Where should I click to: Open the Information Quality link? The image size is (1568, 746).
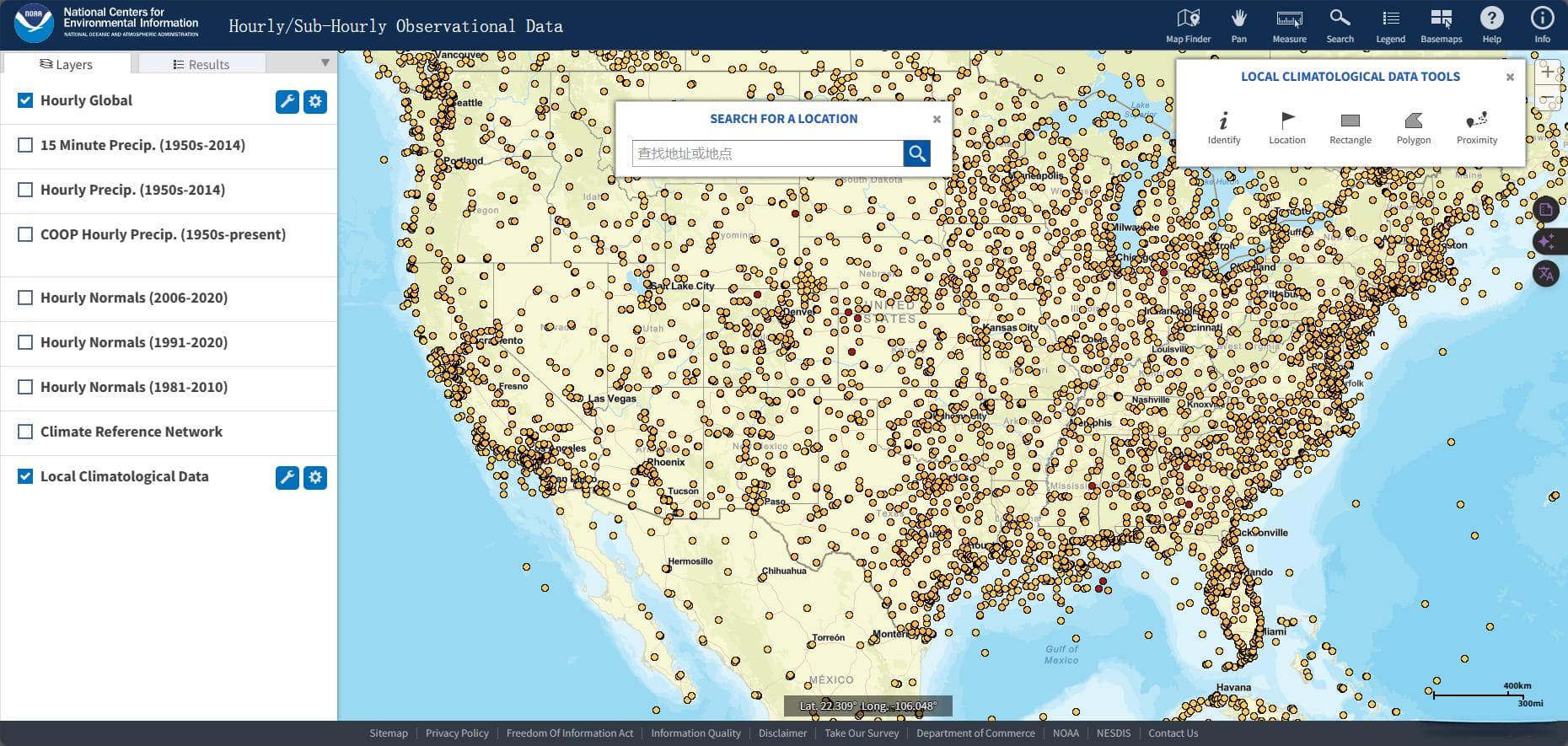coord(695,733)
